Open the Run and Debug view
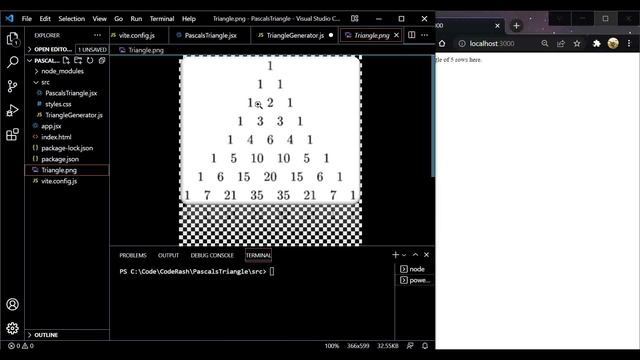The image size is (640, 360). coord(13,110)
